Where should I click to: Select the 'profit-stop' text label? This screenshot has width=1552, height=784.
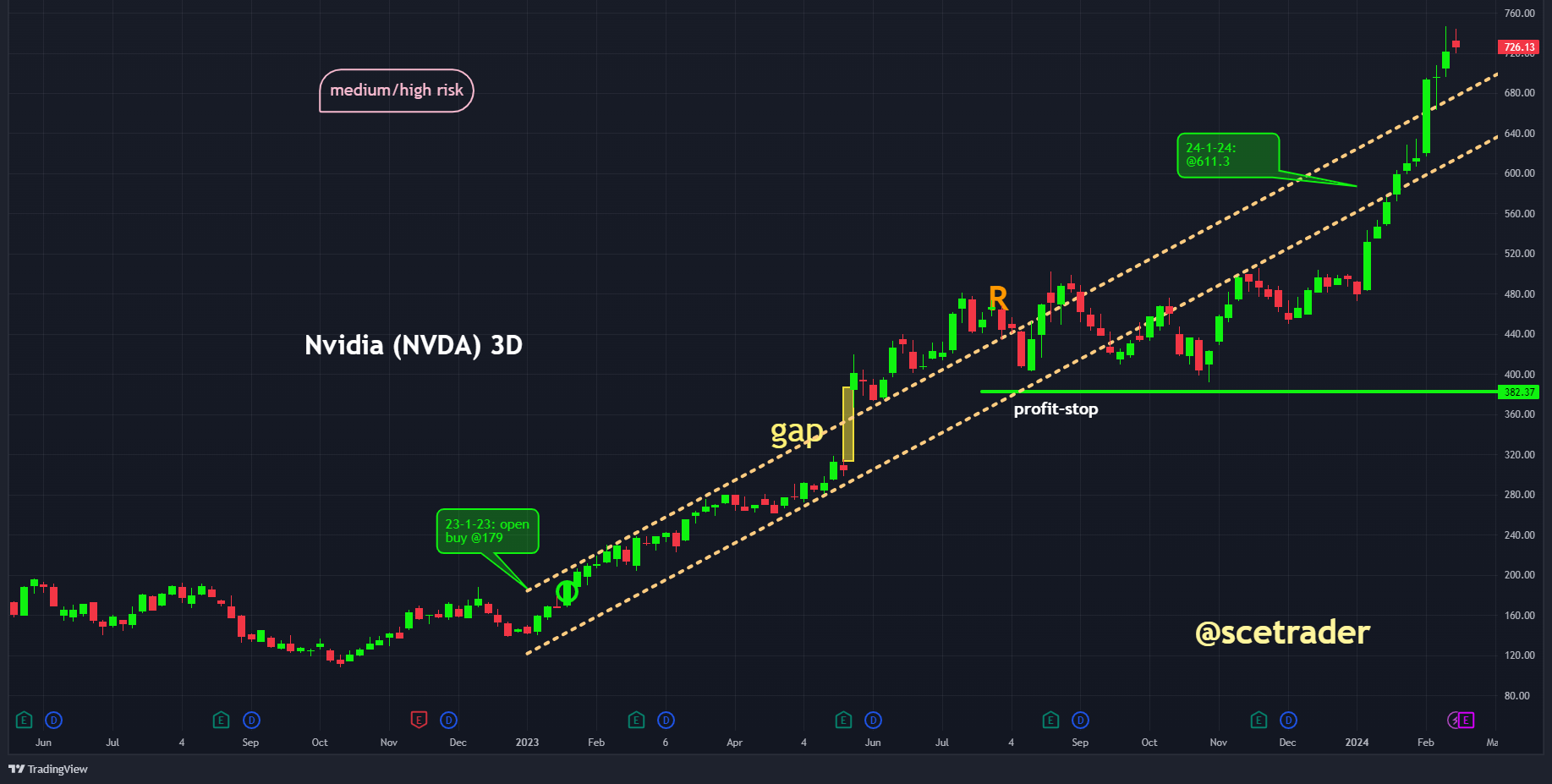1056,409
